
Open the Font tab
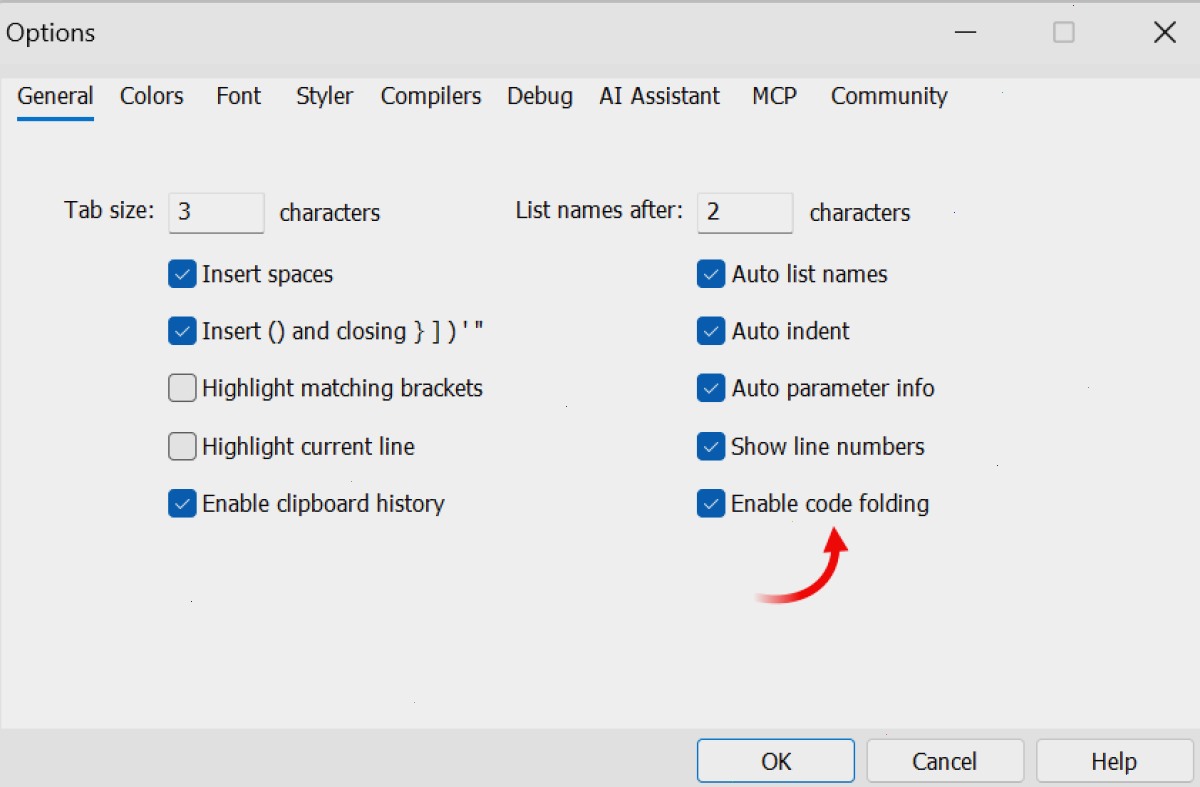(238, 96)
